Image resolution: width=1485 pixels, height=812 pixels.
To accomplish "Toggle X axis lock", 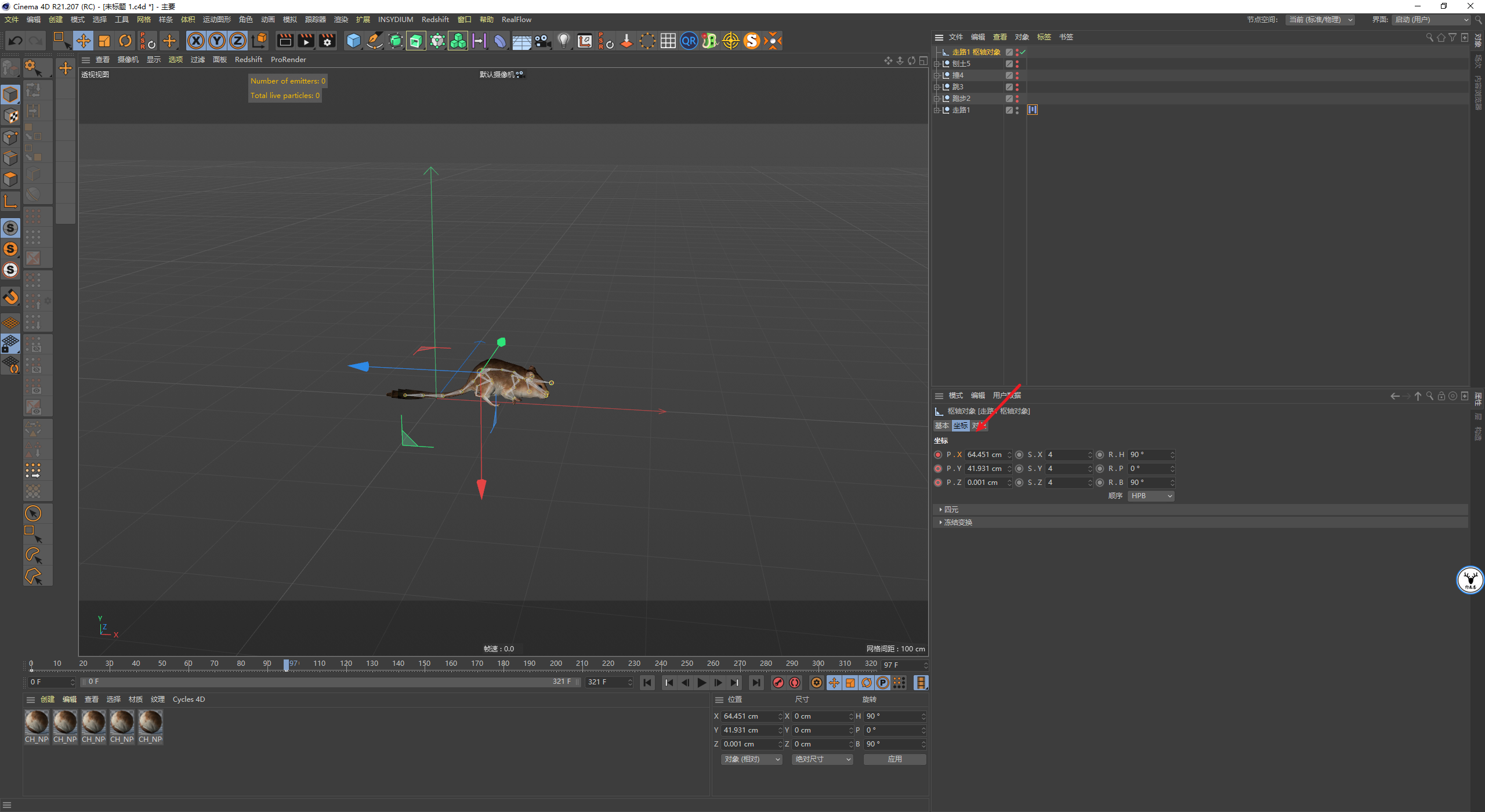I will click(196, 41).
